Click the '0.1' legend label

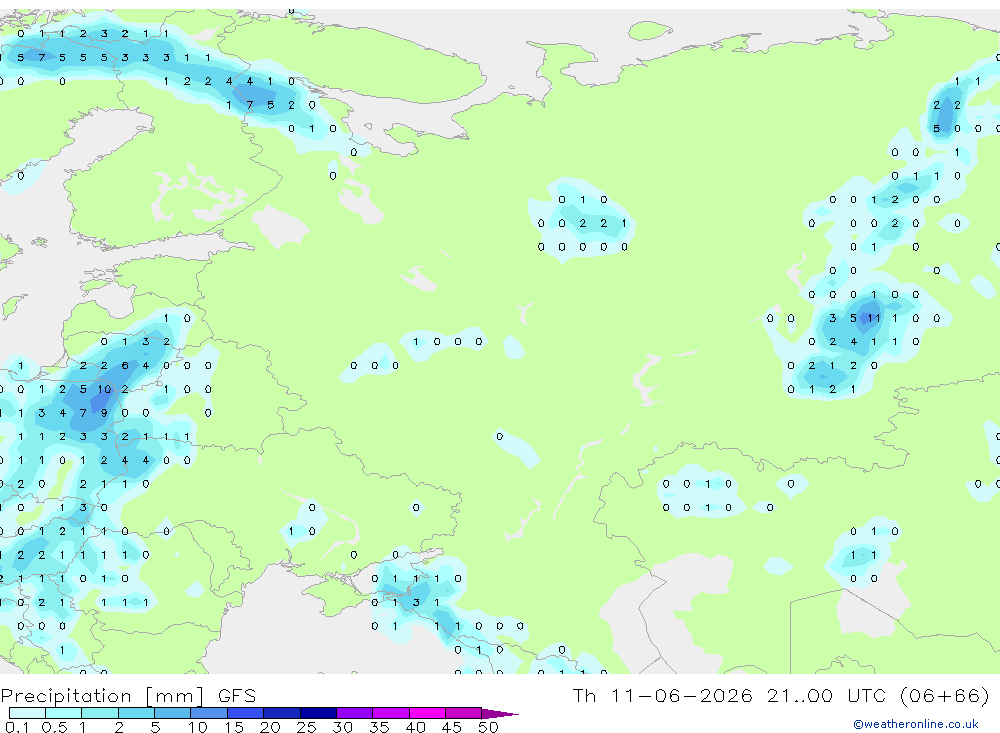[x=17, y=727]
